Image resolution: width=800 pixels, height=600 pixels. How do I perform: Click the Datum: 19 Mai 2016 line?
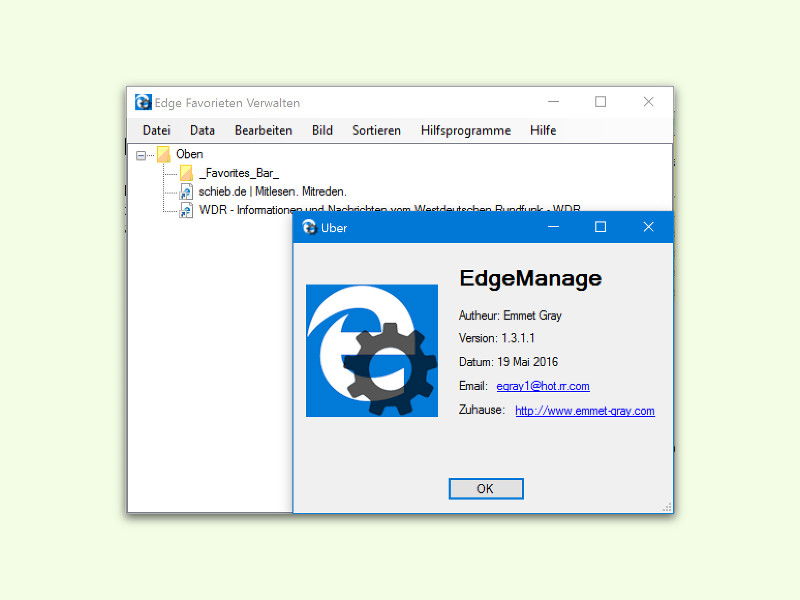pos(508,362)
